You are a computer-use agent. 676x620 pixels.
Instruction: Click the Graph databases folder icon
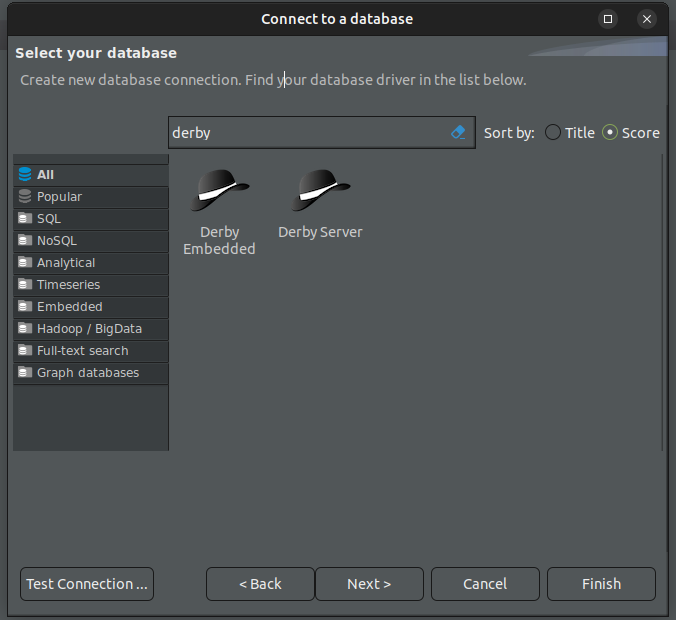(25, 373)
